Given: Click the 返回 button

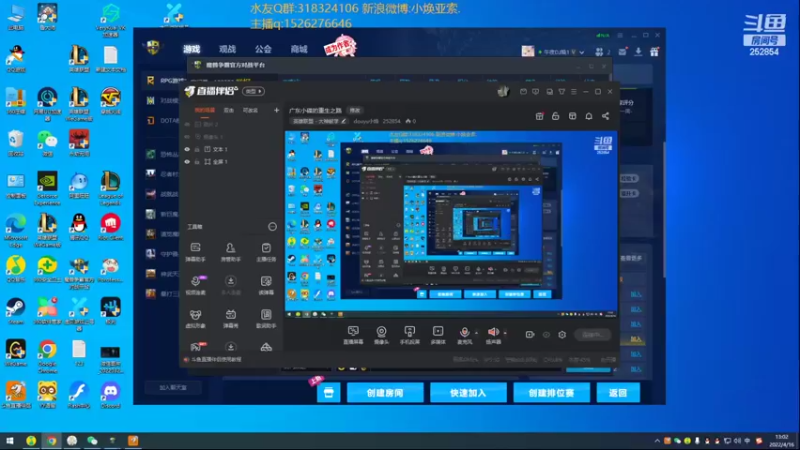Looking at the screenshot, I should click(x=618, y=393).
